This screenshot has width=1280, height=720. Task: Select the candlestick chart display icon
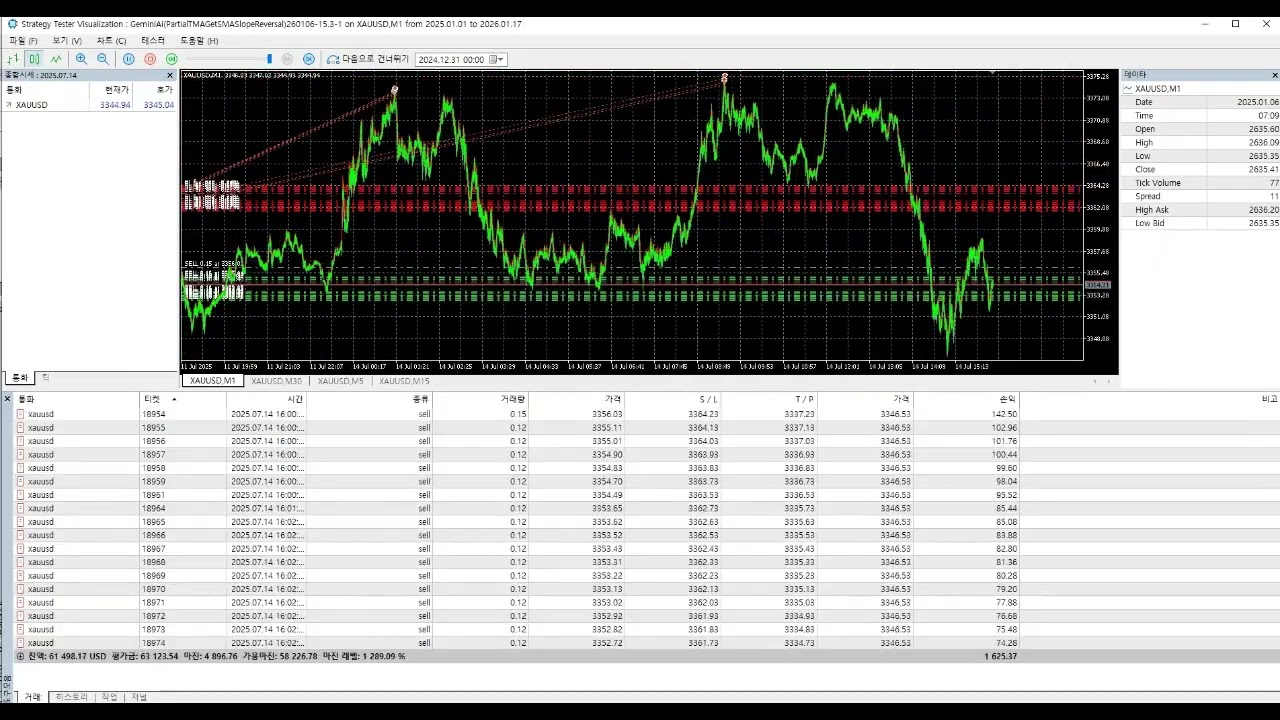tap(34, 59)
